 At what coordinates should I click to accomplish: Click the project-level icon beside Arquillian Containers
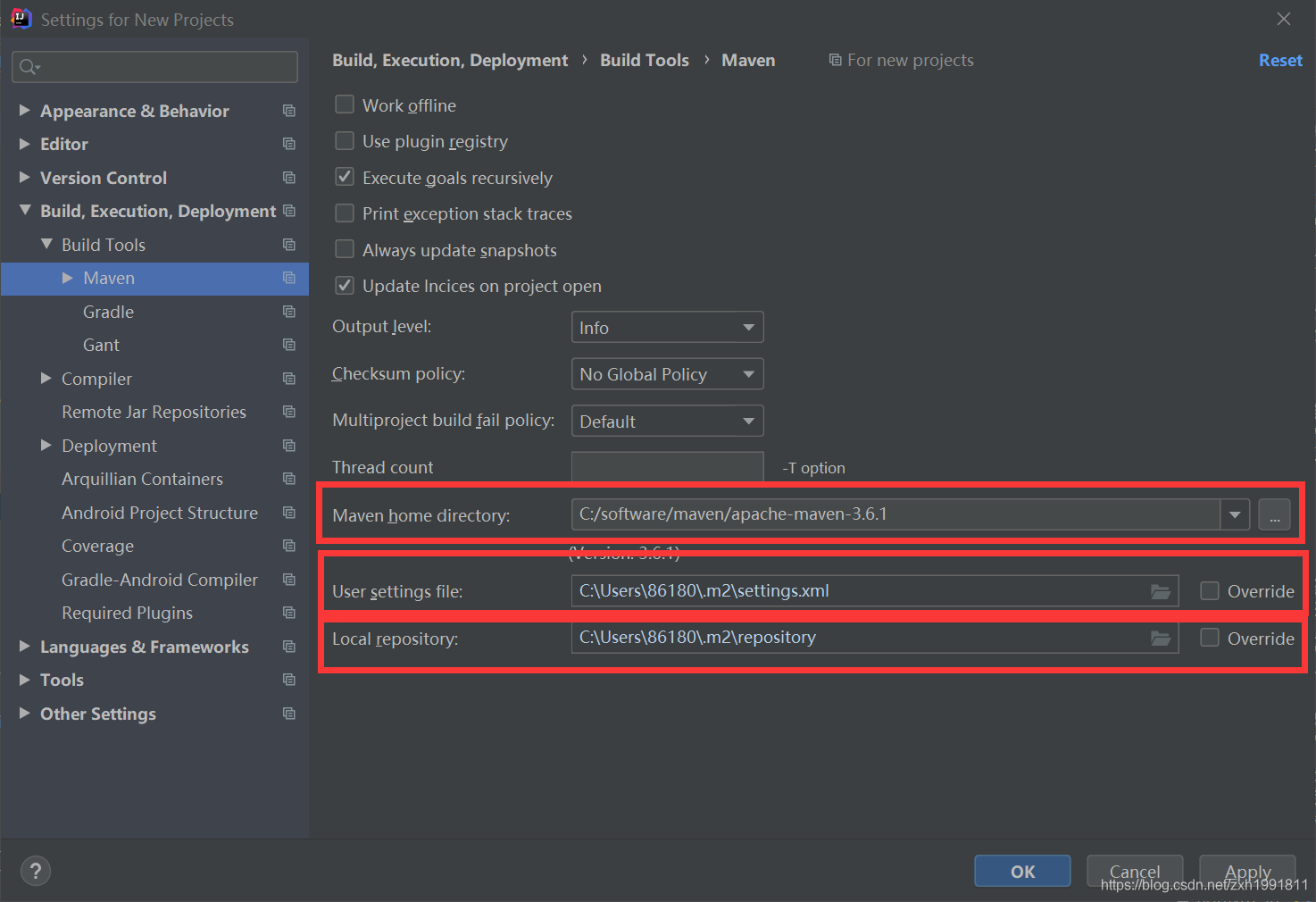(288, 479)
